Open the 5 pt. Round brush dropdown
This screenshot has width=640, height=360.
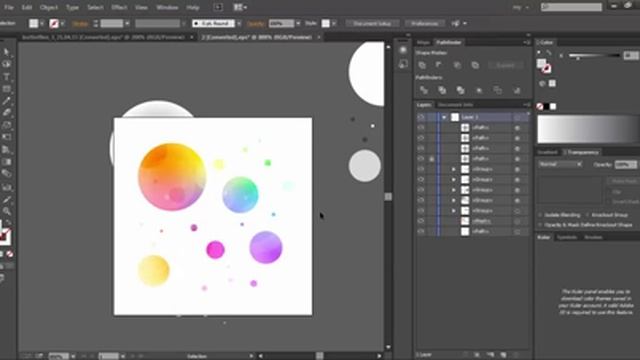click(239, 24)
